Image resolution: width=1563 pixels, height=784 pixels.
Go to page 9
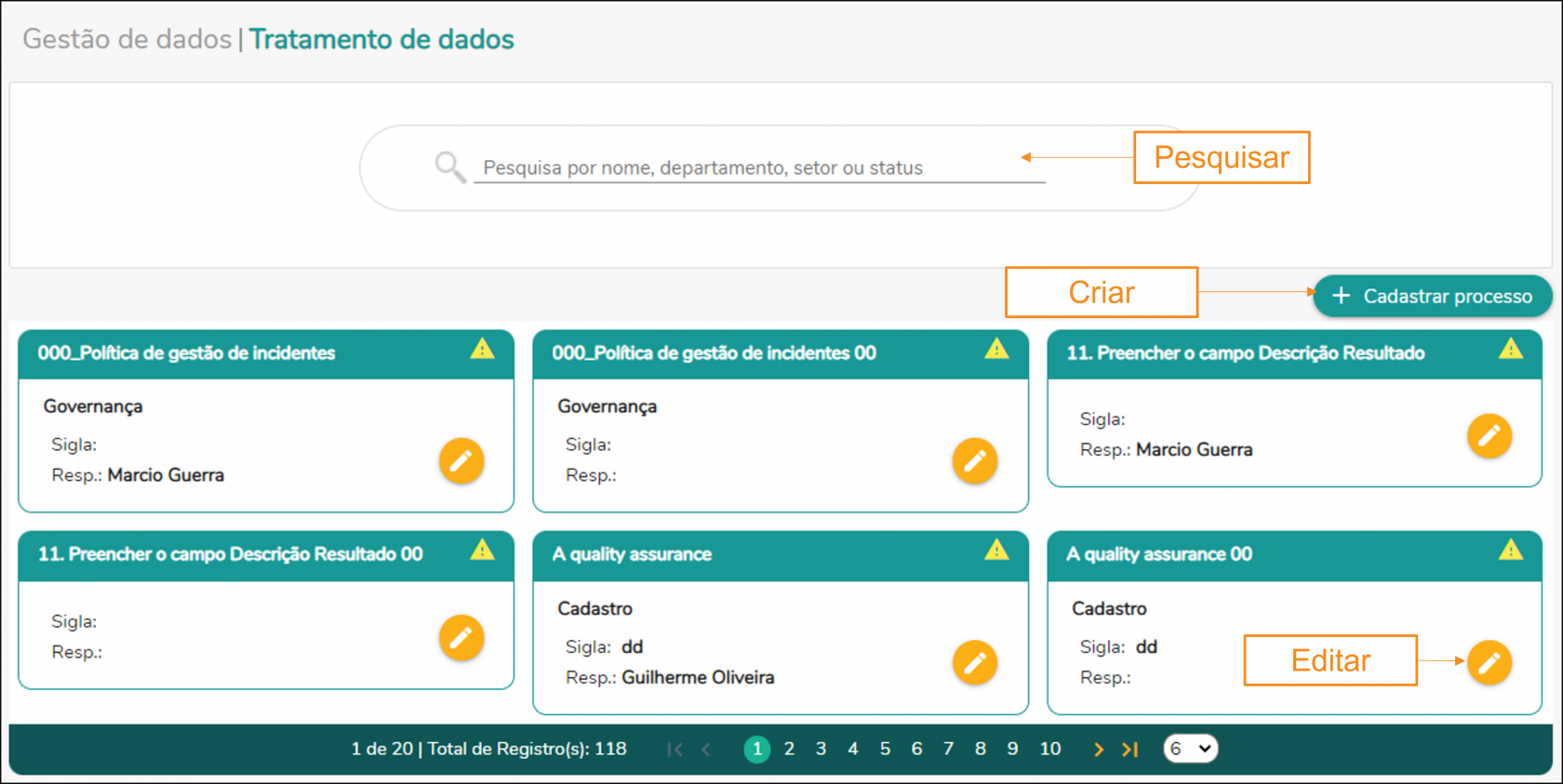[1012, 749]
